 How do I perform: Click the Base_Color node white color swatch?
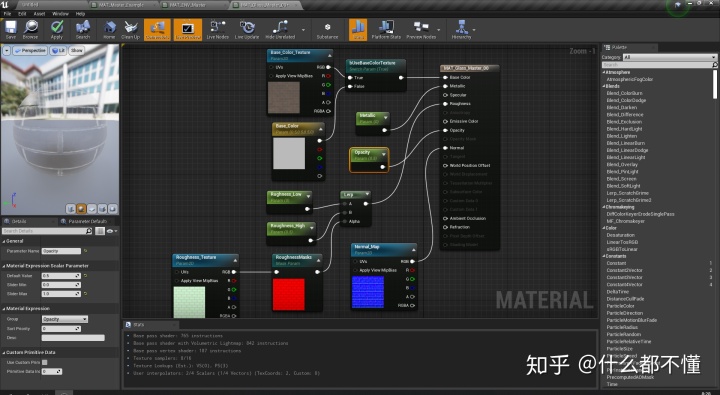pos(289,153)
